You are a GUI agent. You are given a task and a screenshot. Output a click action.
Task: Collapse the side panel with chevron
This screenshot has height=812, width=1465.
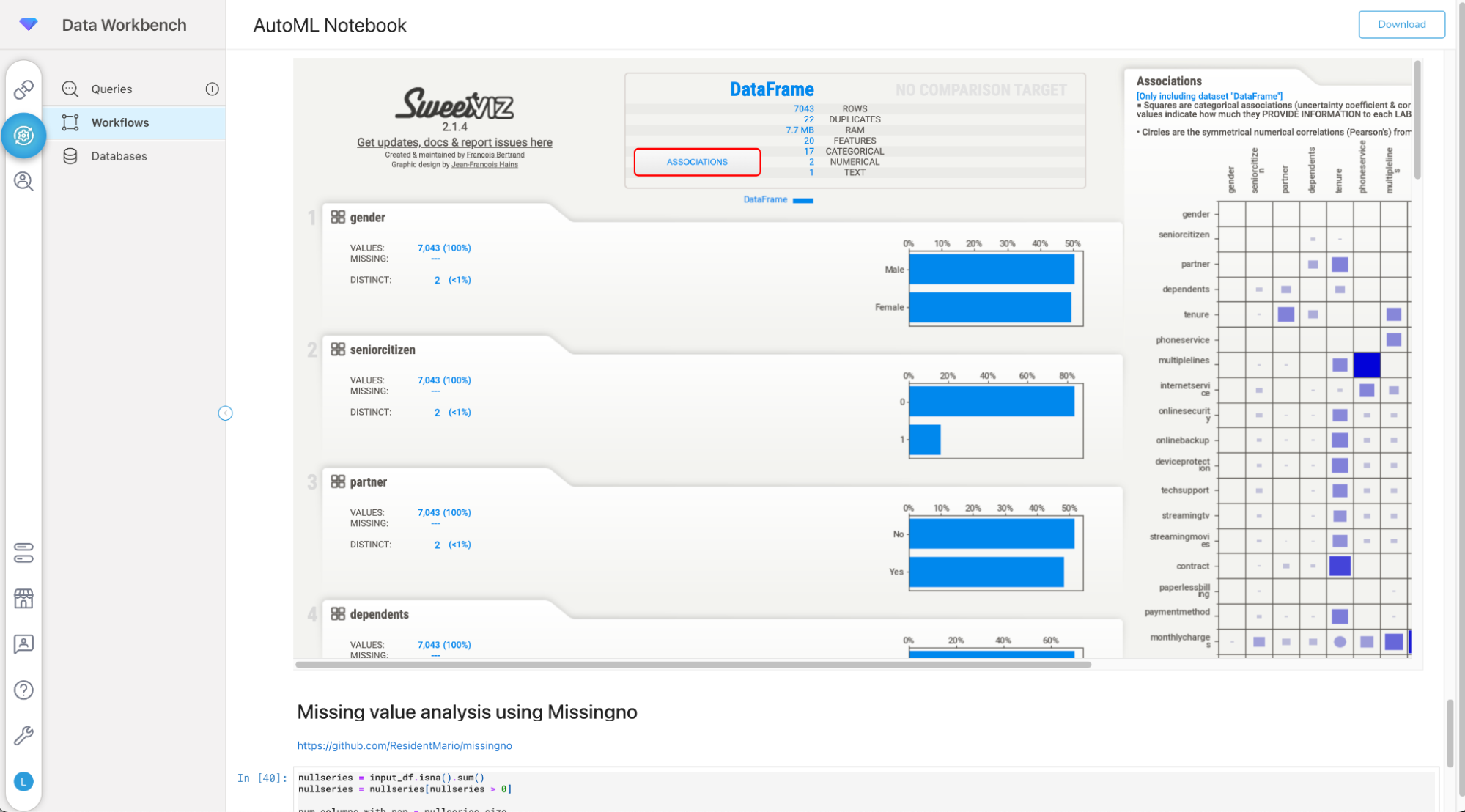point(225,413)
